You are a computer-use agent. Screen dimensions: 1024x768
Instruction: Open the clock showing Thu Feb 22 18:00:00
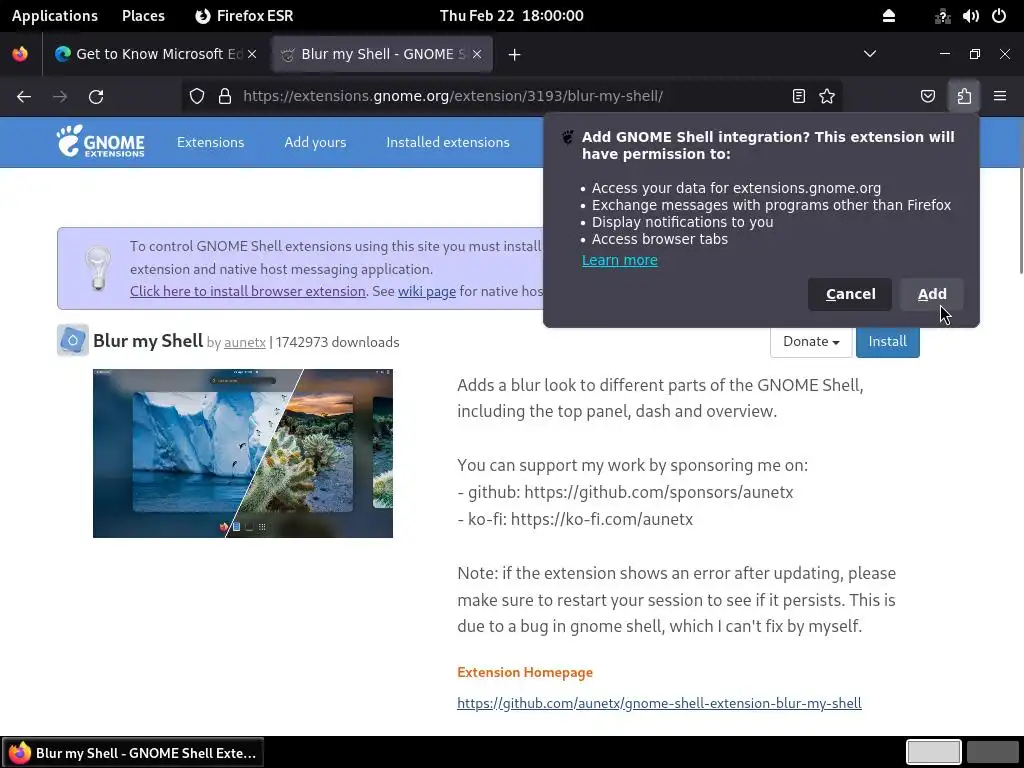(511, 16)
